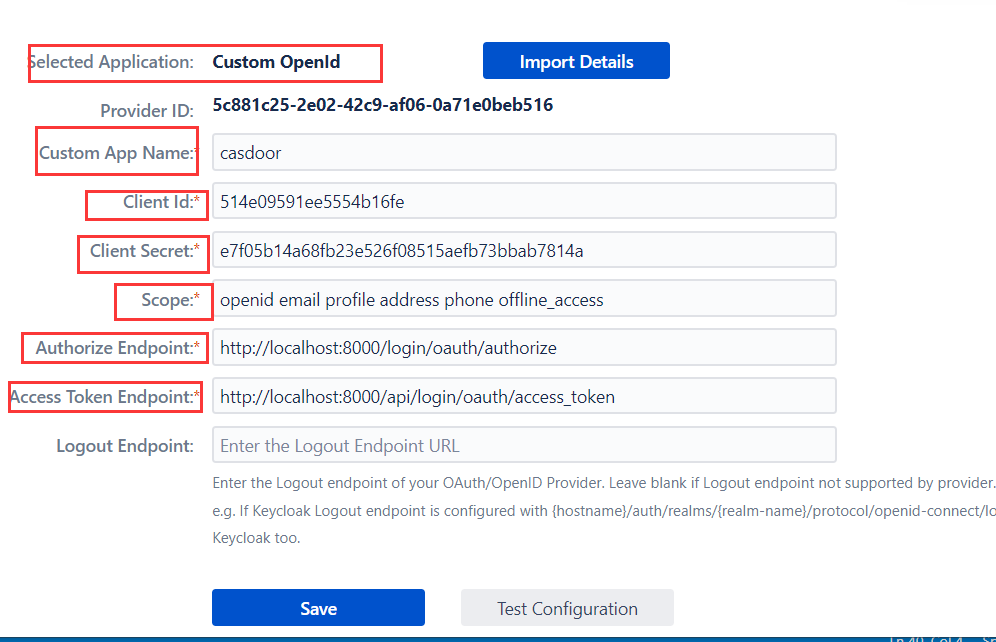
Task: Click the Authorize Endpoint label
Action: pyautogui.click(x=114, y=347)
